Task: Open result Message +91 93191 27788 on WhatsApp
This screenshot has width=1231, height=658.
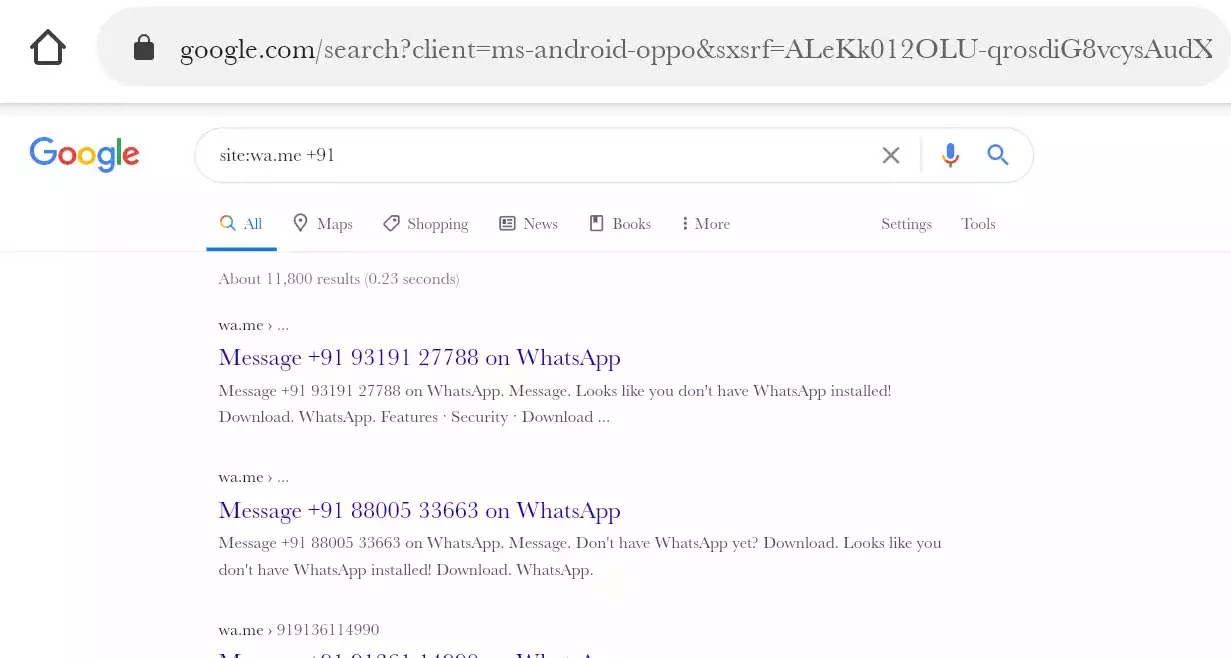Action: (419, 357)
